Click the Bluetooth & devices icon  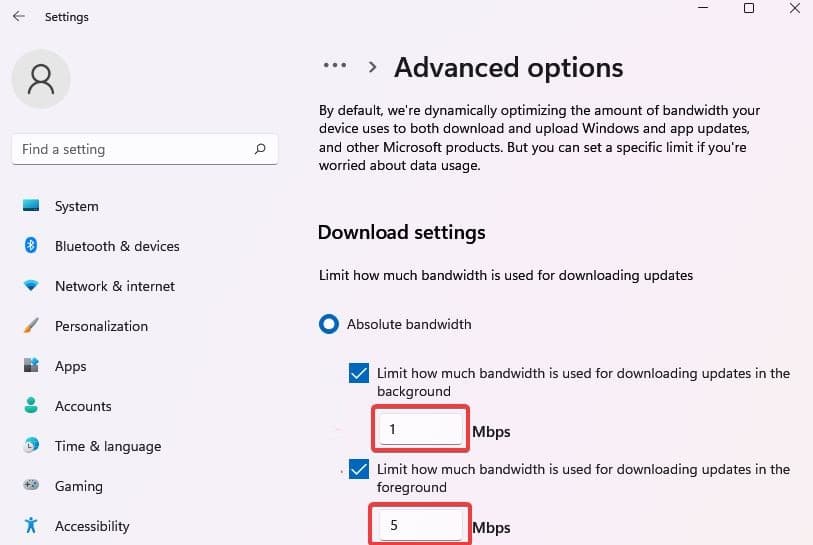tap(31, 246)
